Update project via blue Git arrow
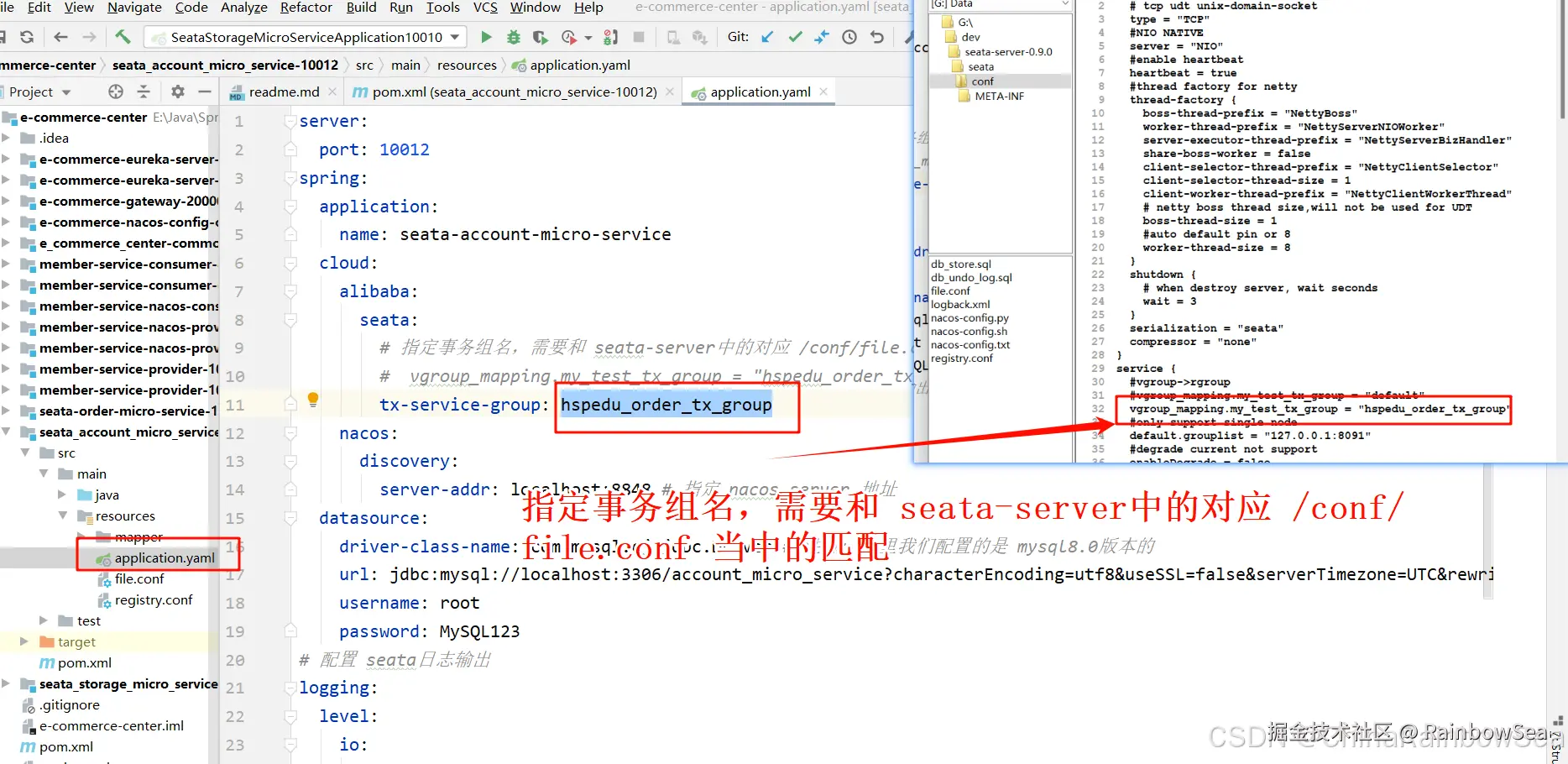Image resolution: width=1568 pixels, height=764 pixels. tap(767, 37)
